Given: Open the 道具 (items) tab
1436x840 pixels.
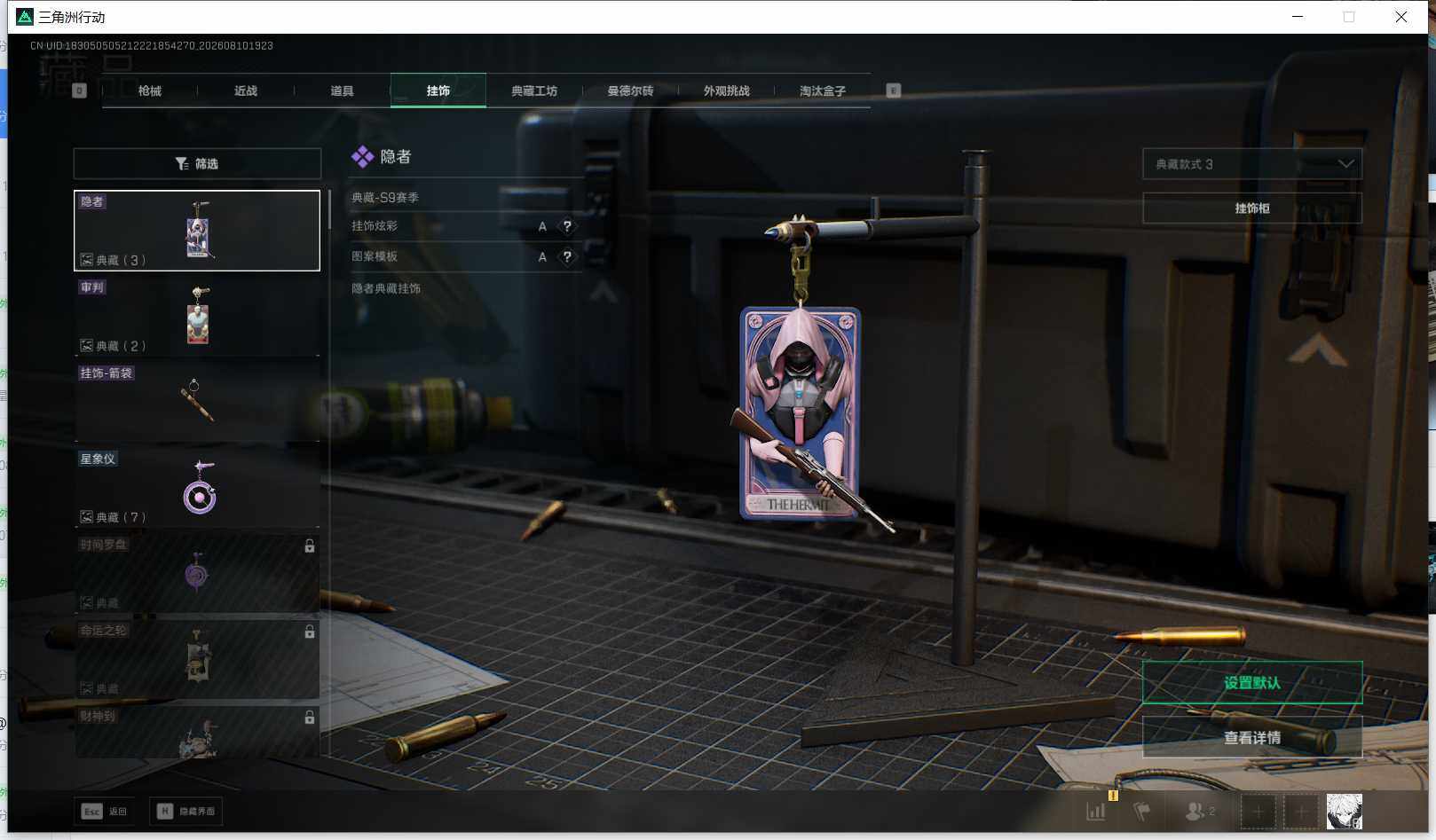Looking at the screenshot, I should pyautogui.click(x=342, y=90).
